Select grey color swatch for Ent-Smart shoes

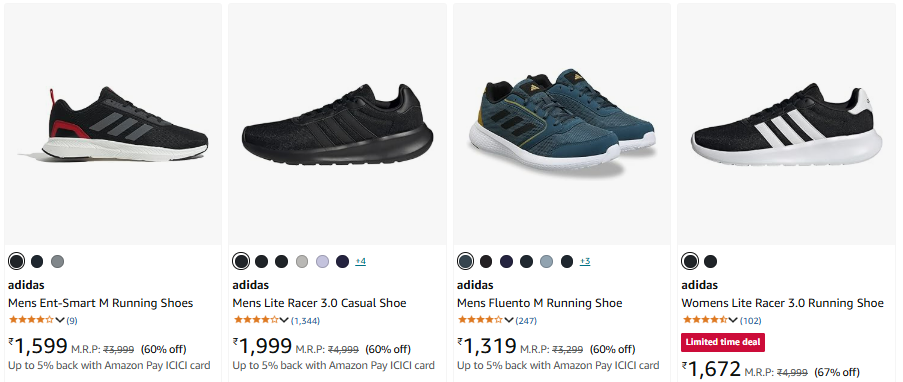tap(57, 262)
